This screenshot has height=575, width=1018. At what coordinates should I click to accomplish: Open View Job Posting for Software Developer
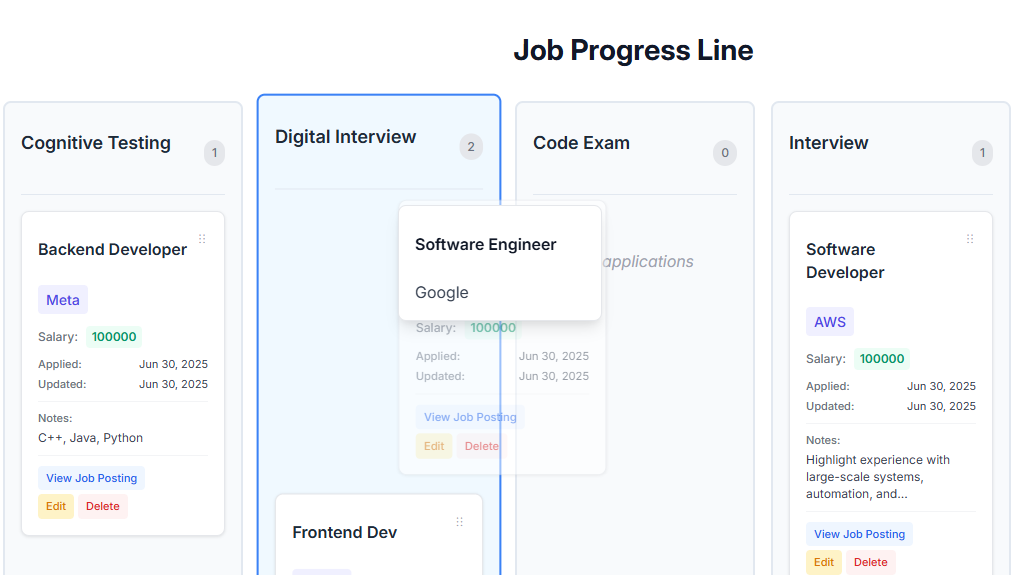tap(860, 534)
